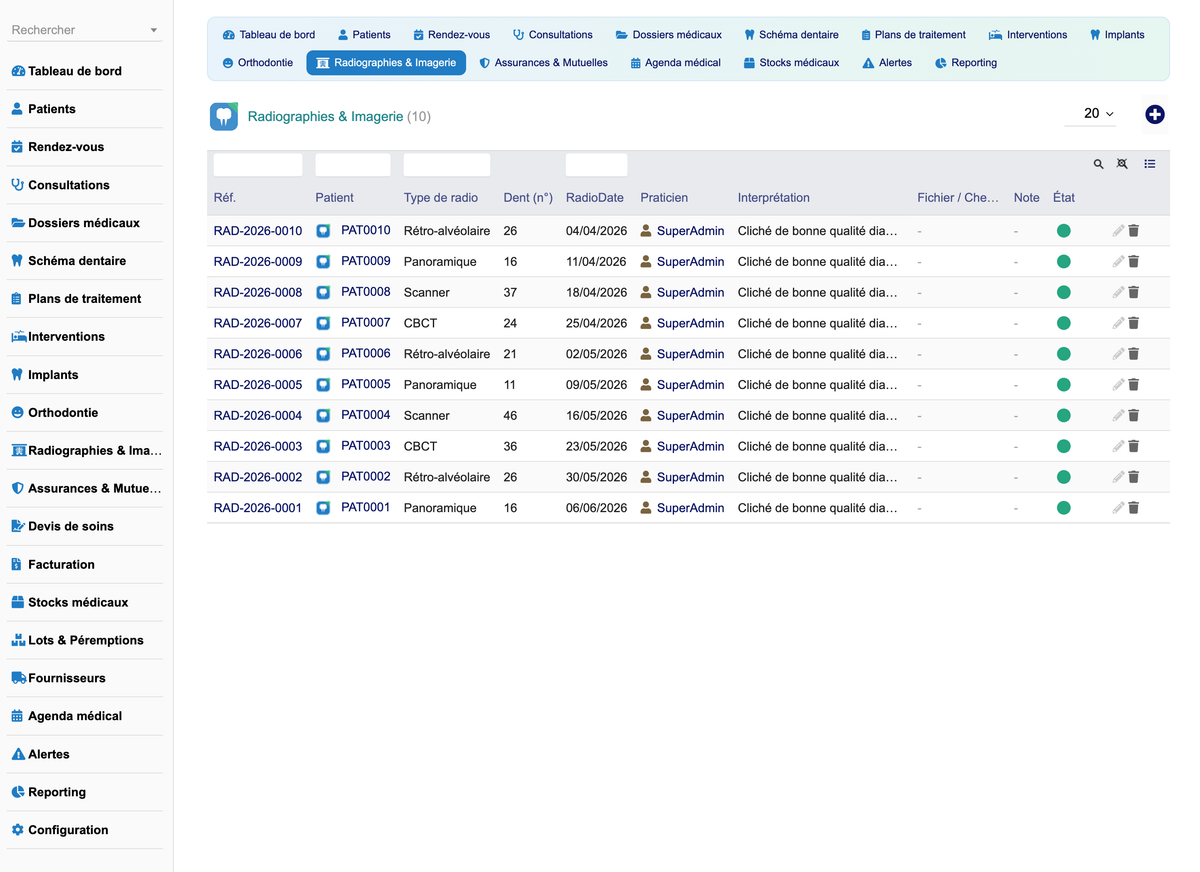Open the Tableau de bord top tab
The image size is (1200, 872).
click(x=269, y=35)
